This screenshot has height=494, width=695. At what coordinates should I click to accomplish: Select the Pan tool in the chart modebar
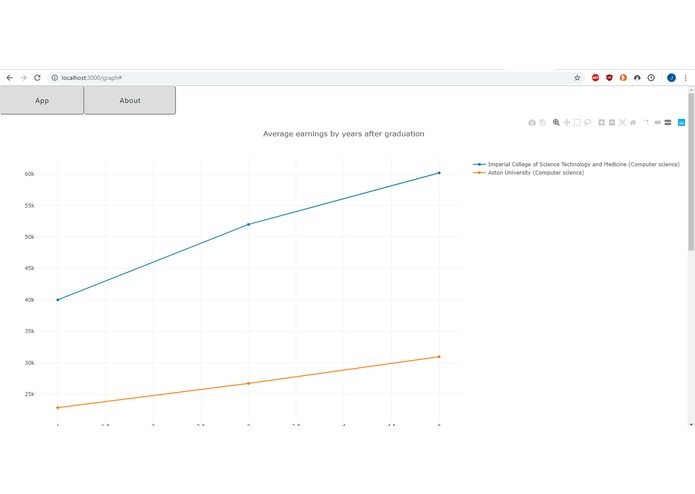pos(567,122)
